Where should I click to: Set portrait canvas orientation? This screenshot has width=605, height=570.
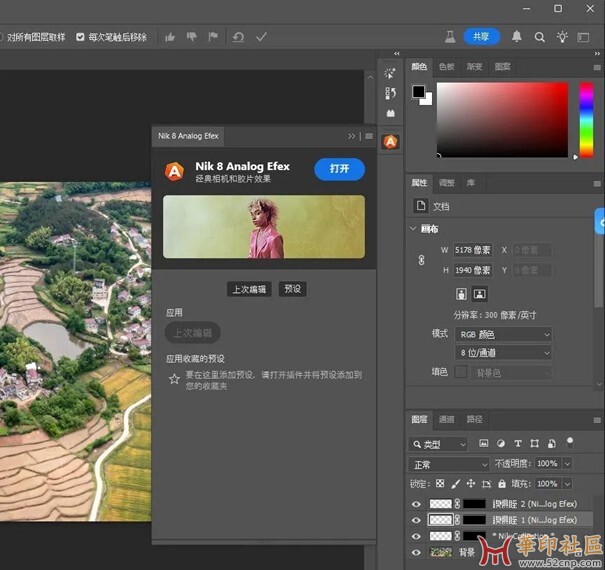pos(461,294)
